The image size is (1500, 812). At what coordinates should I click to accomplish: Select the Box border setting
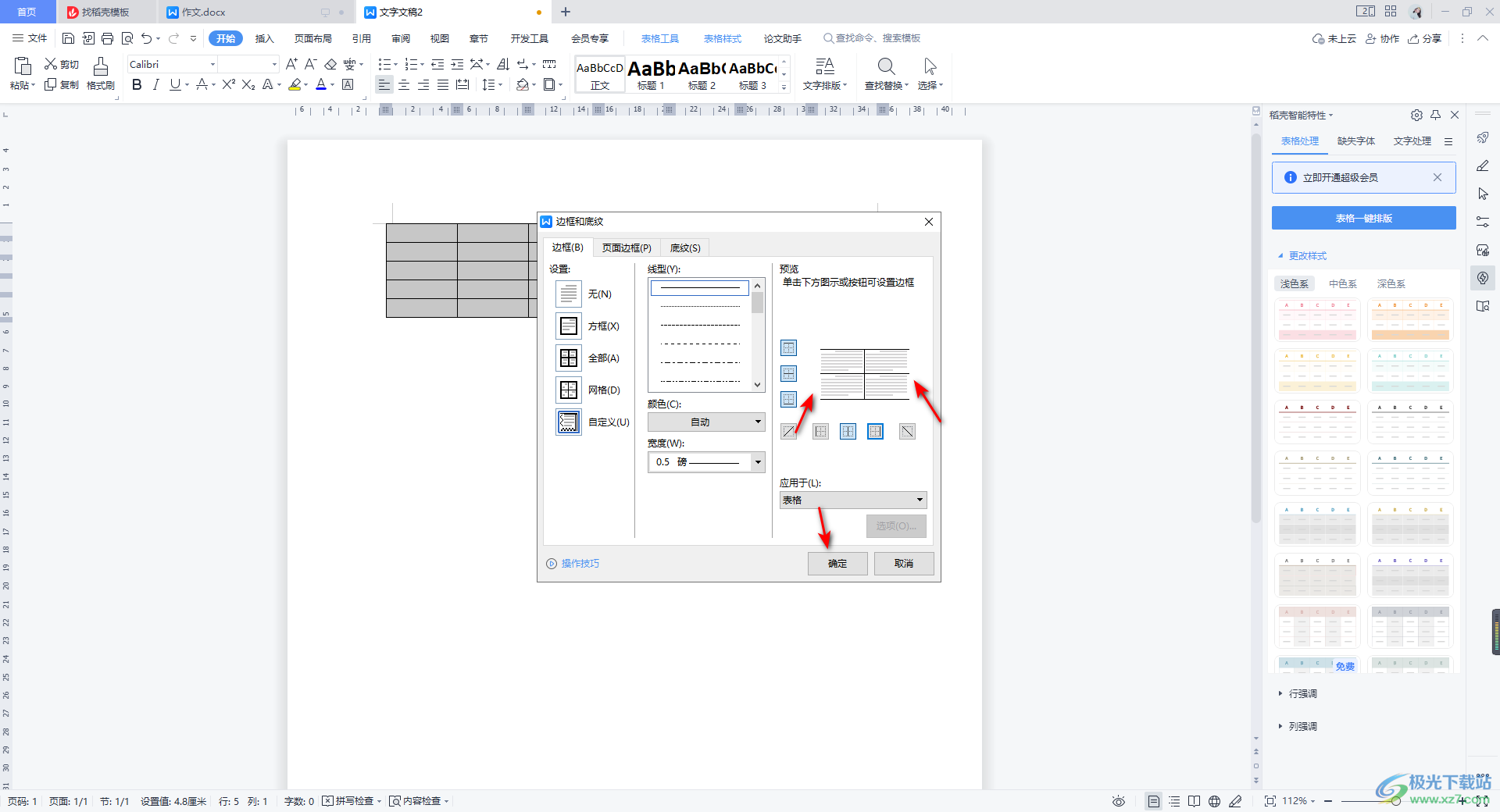569,326
